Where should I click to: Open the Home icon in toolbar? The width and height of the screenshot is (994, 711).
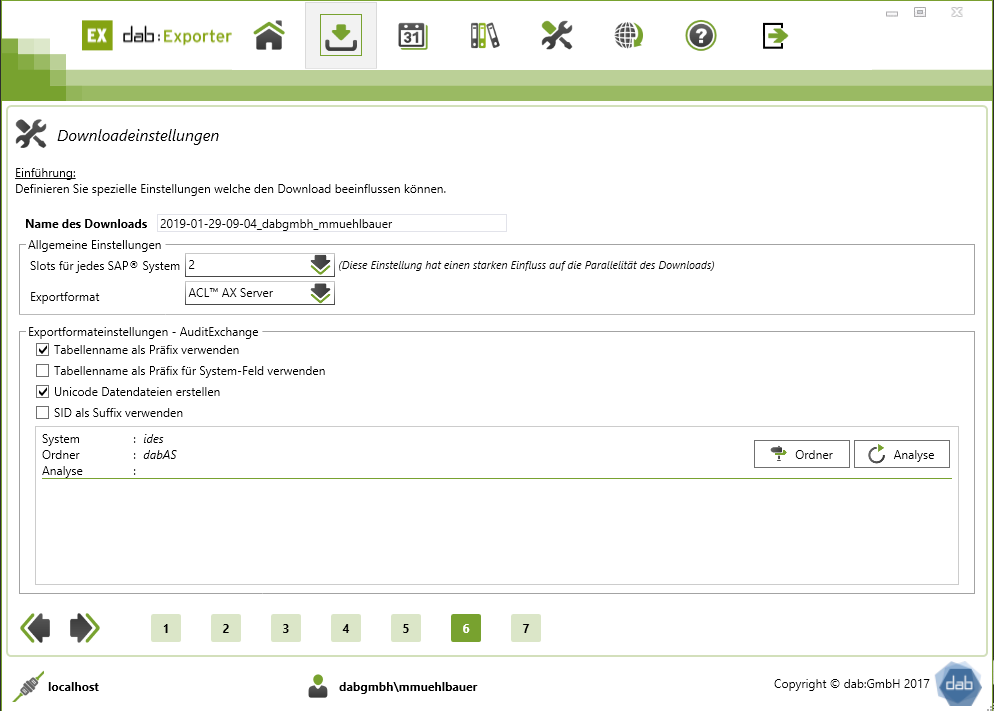(x=269, y=35)
